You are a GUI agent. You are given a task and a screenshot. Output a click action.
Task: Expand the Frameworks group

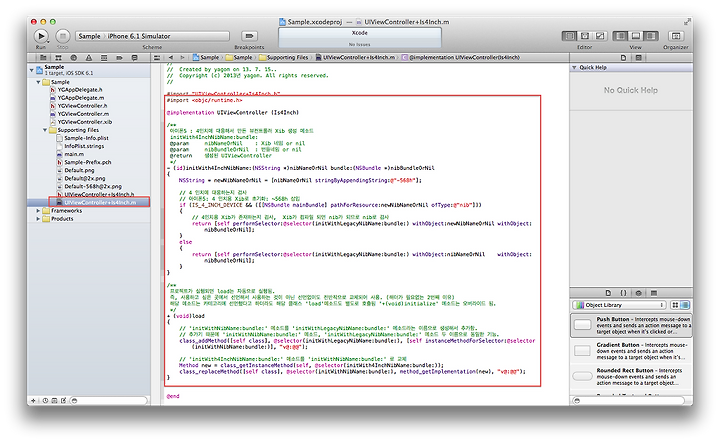pos(38,211)
